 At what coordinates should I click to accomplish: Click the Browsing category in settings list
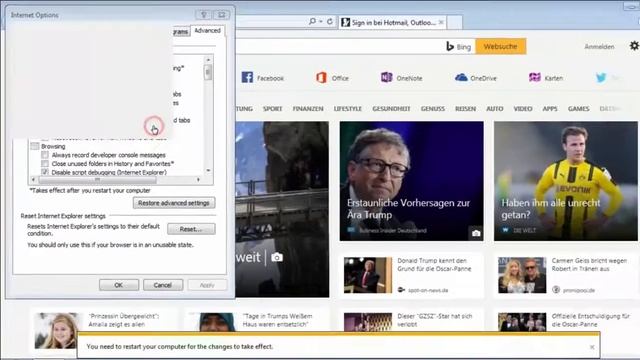(x=53, y=146)
